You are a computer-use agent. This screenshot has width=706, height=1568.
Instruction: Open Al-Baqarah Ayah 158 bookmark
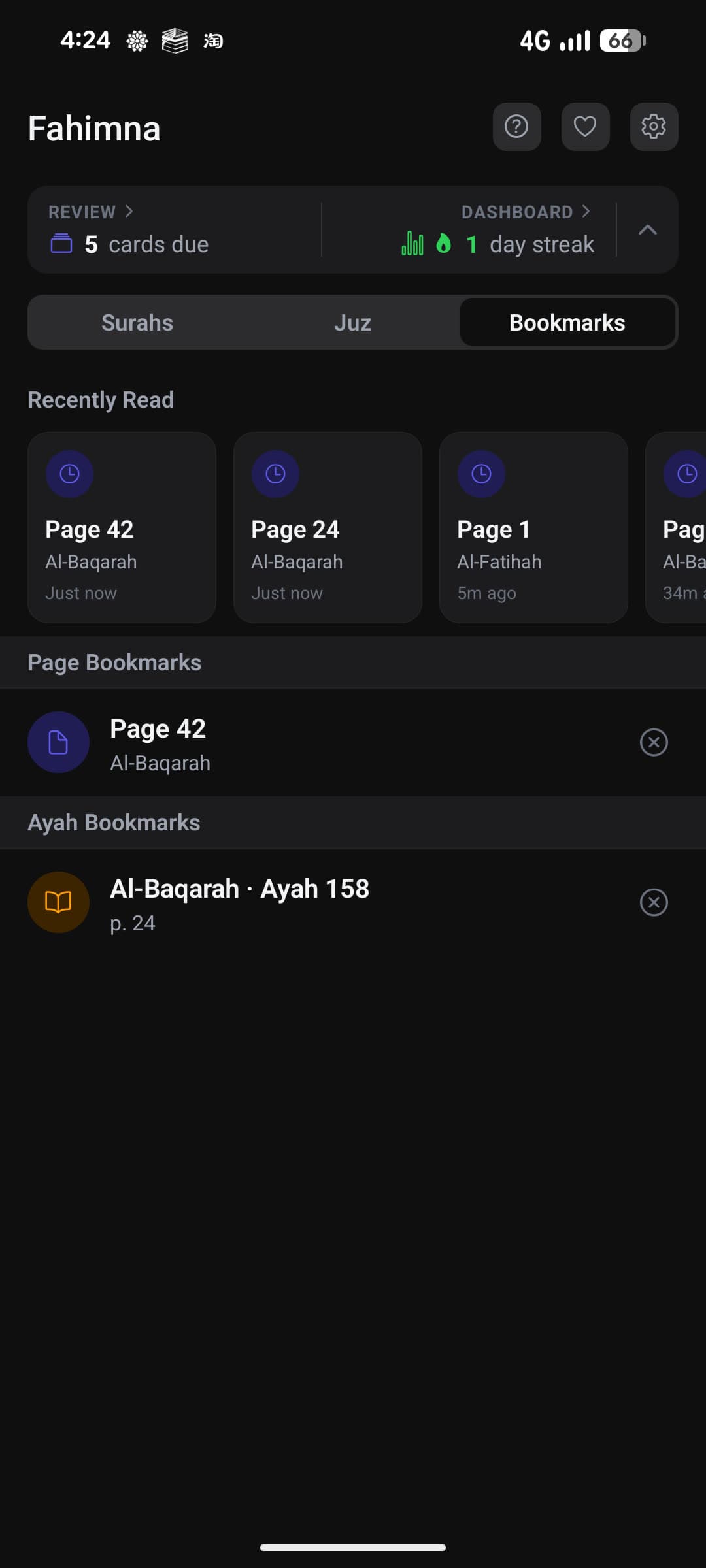353,902
